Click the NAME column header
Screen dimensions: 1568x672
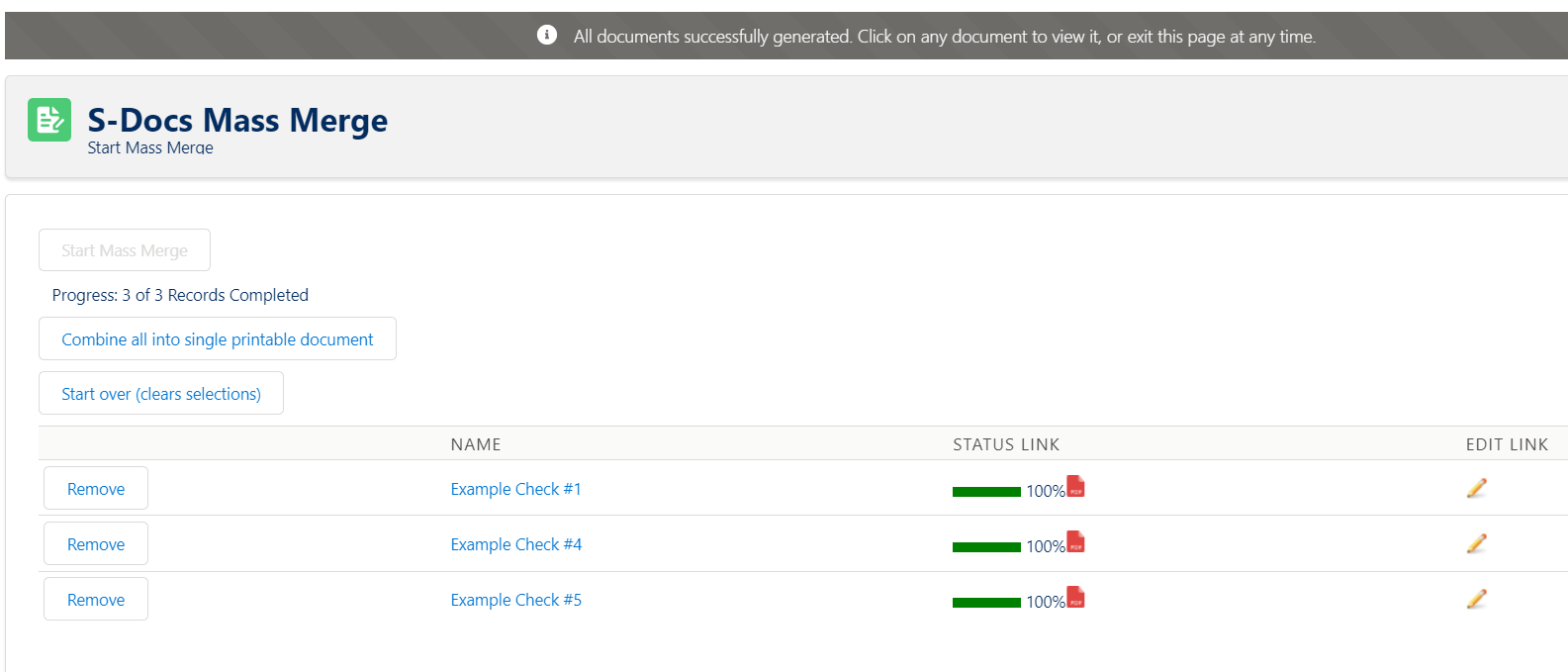coord(476,444)
